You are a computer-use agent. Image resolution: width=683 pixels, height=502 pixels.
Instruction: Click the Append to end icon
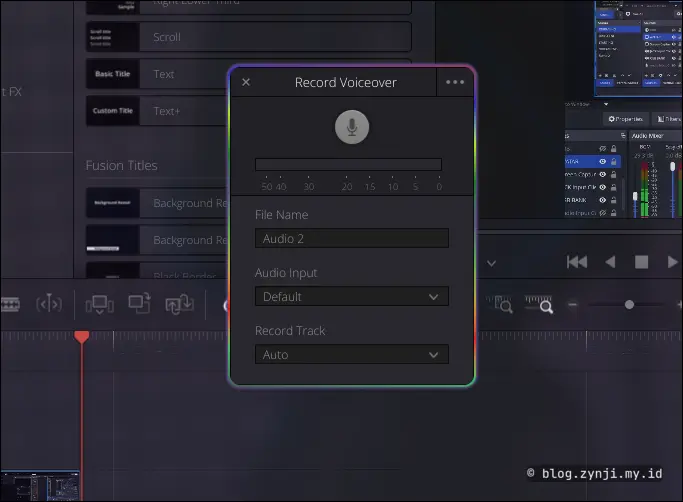pos(139,304)
